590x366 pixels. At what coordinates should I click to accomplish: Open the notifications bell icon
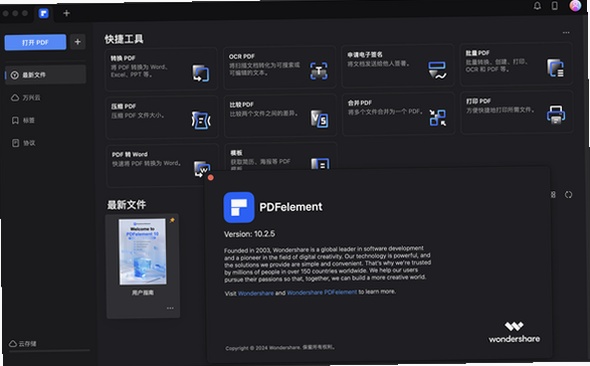pyautogui.click(x=537, y=6)
